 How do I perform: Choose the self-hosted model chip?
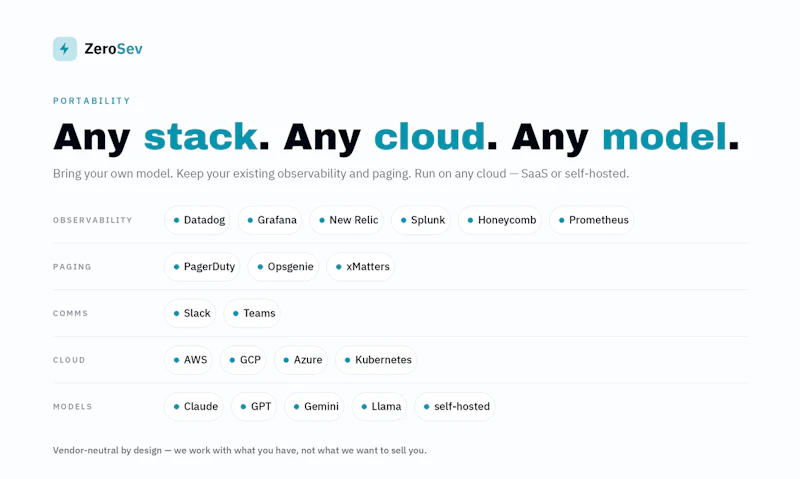tap(455, 407)
